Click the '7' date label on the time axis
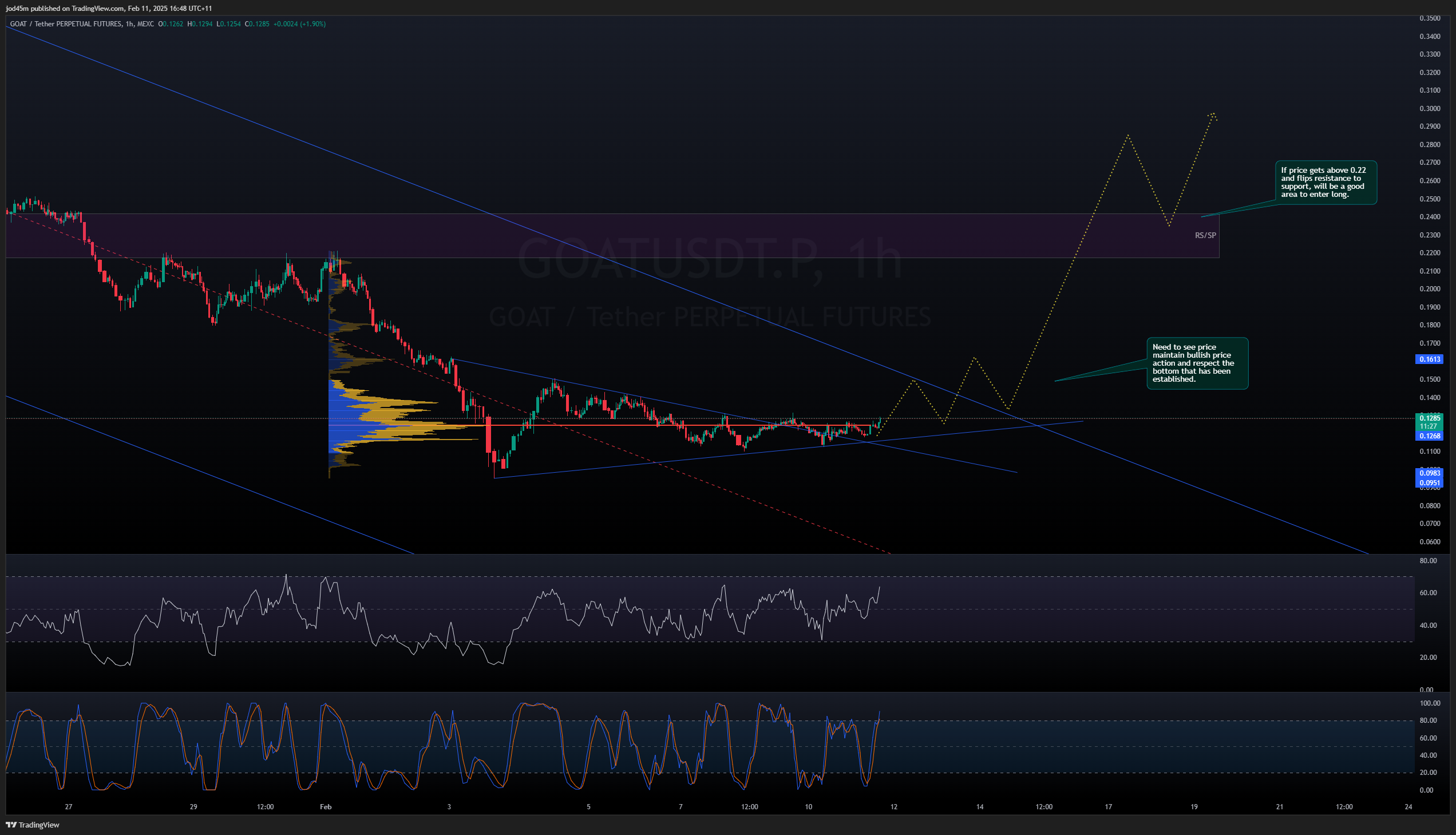Viewport: 1456px width, 835px height. [x=680, y=807]
